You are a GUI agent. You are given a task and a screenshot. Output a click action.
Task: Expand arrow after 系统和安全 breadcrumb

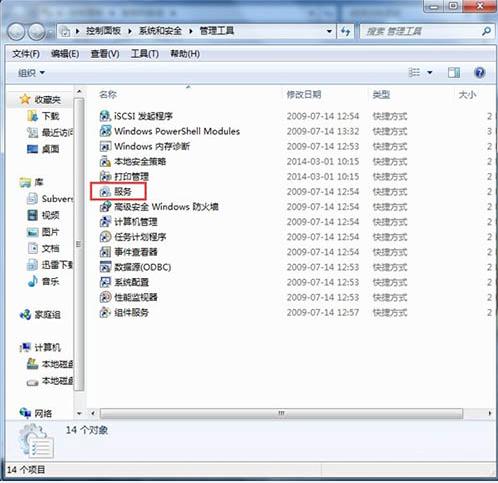pyautogui.click(x=191, y=31)
